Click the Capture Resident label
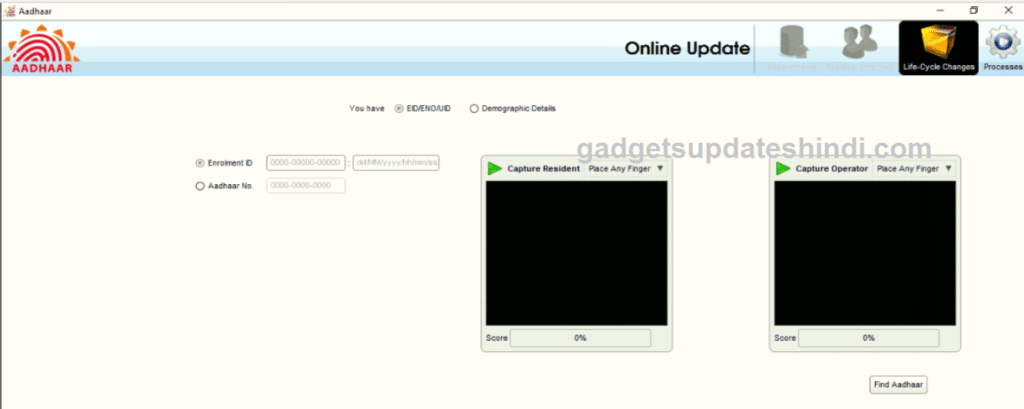 coord(543,169)
